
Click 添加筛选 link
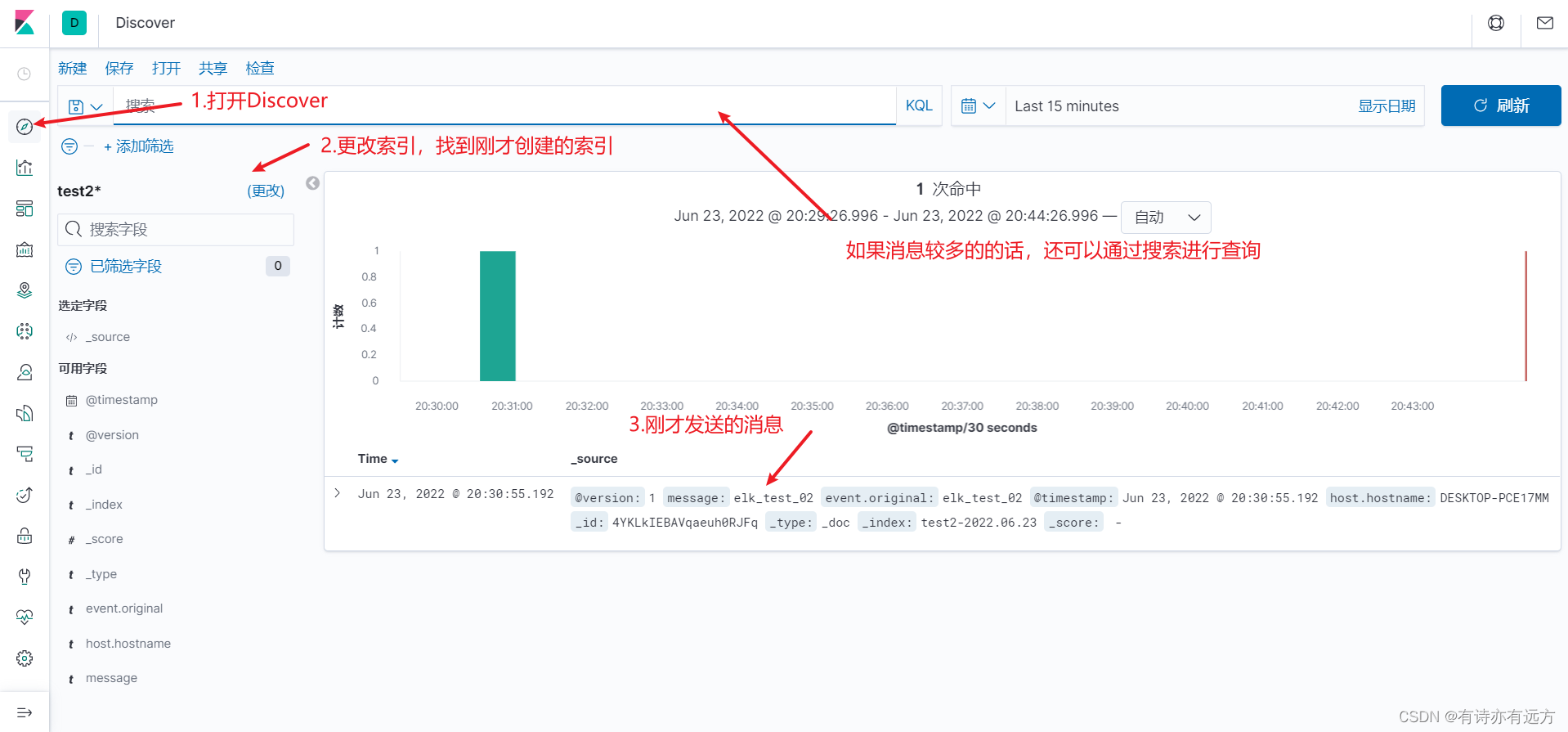(139, 146)
